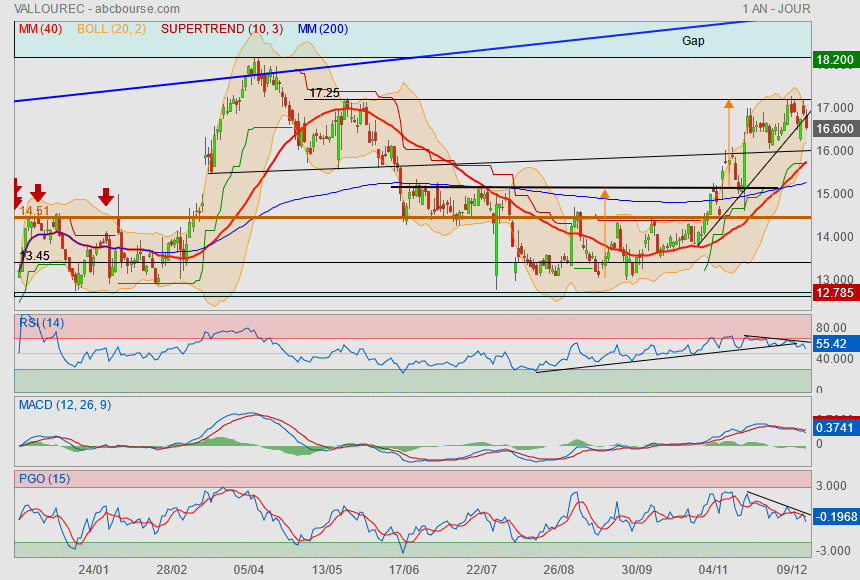Screen dimensions: 860x580
Task: Click the orange up arrow below the 15.000 resistance line
Action: 604,233
